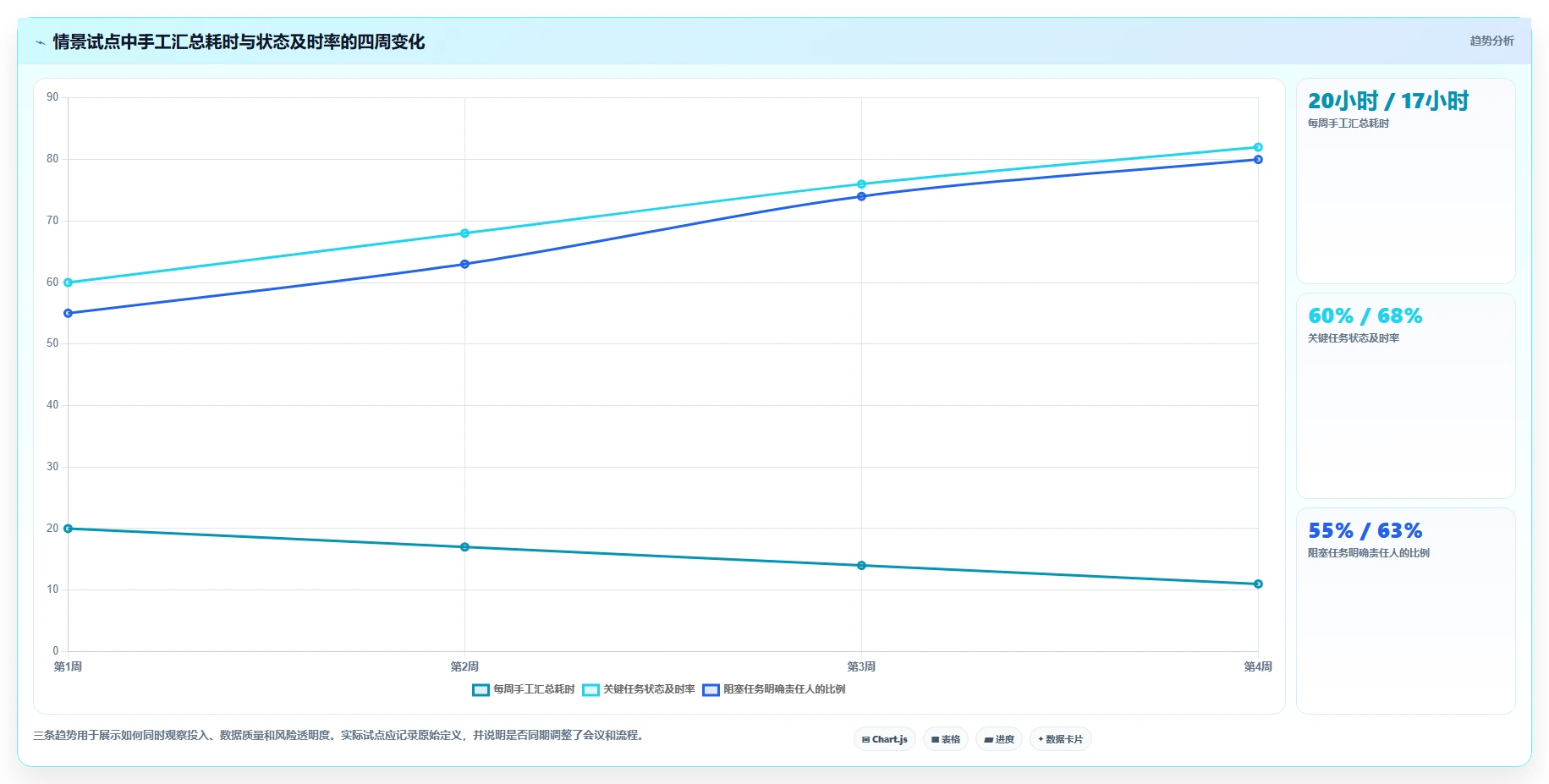Select the Chart.js chip
Screen dimensions: 1549x784
885,739
